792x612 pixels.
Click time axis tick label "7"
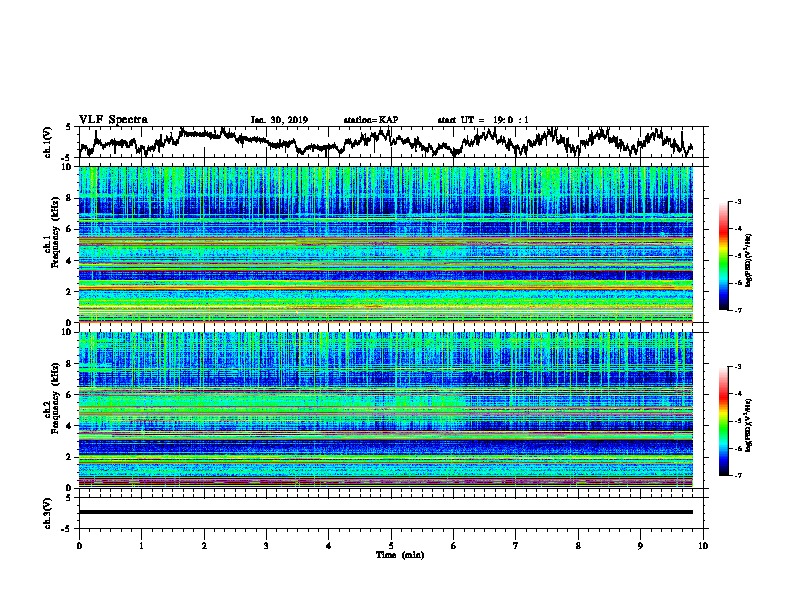516,546
